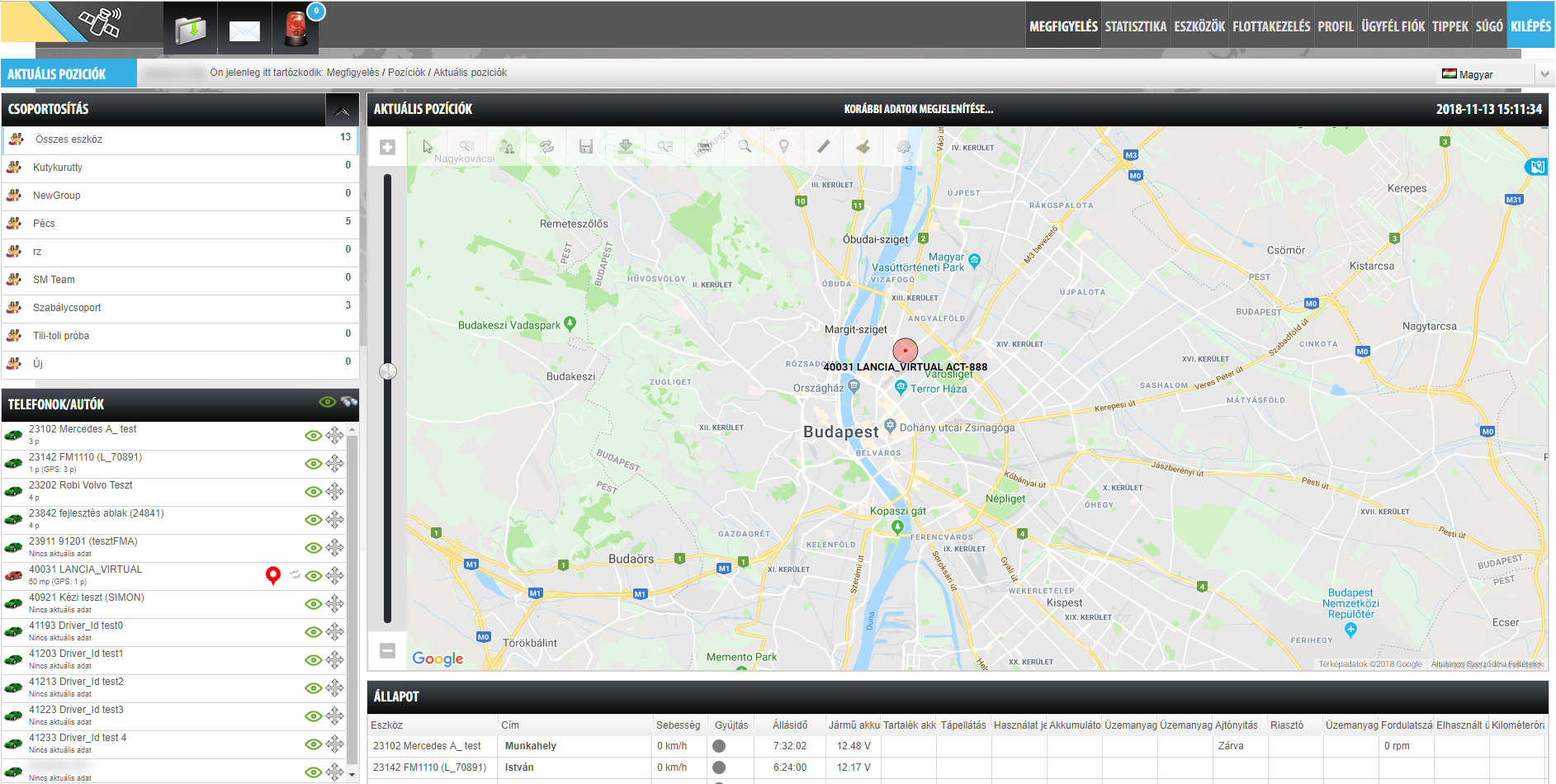Hide 40031 LANCIA_VIRTUAL using its eye icon
Image resolution: width=1556 pixels, height=784 pixels.
pos(313,576)
